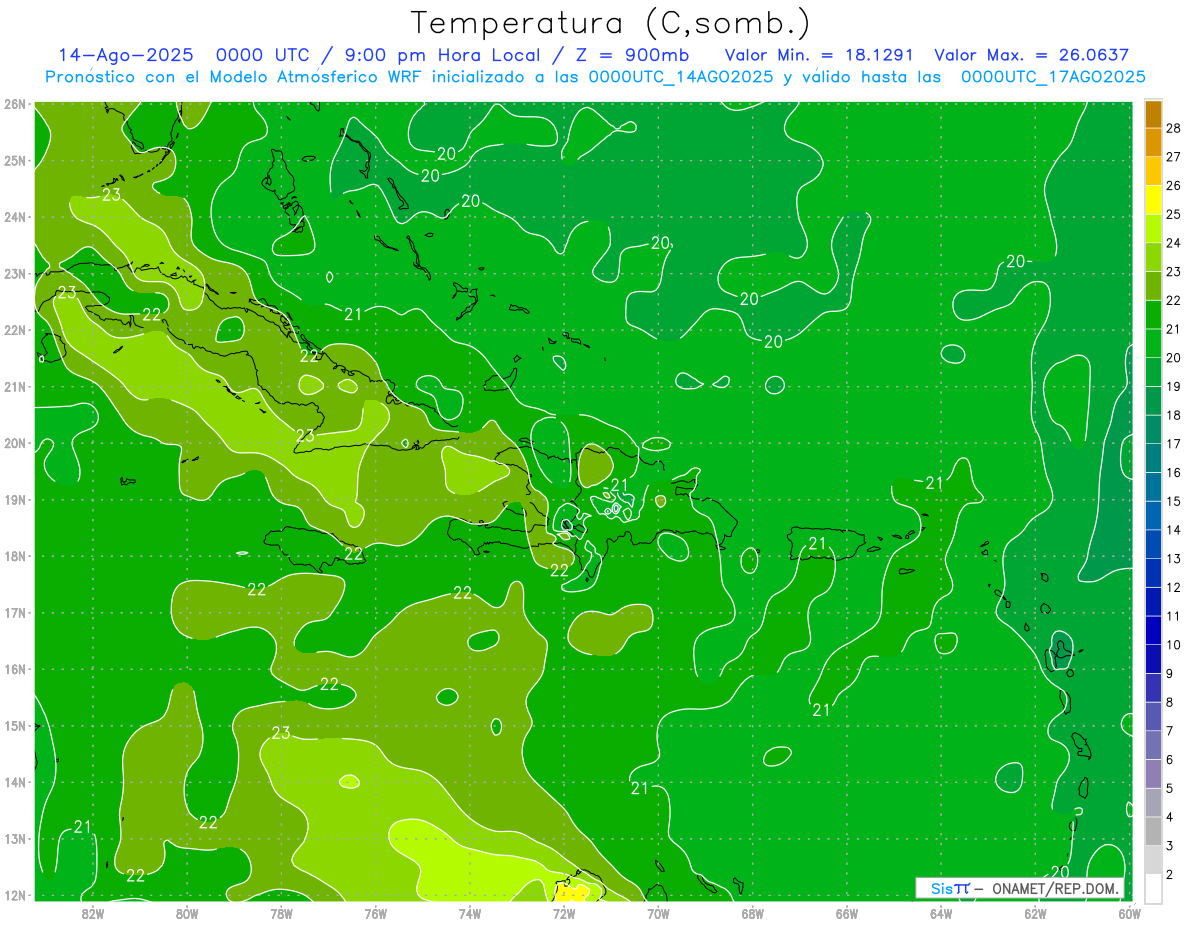Click the colorbar label 24

pos(1173,243)
